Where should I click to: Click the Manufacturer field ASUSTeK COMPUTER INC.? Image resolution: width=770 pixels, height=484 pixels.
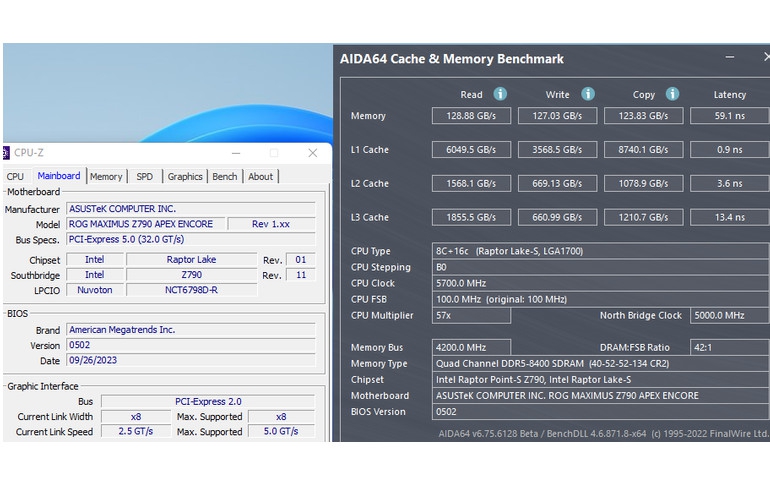[191, 209]
